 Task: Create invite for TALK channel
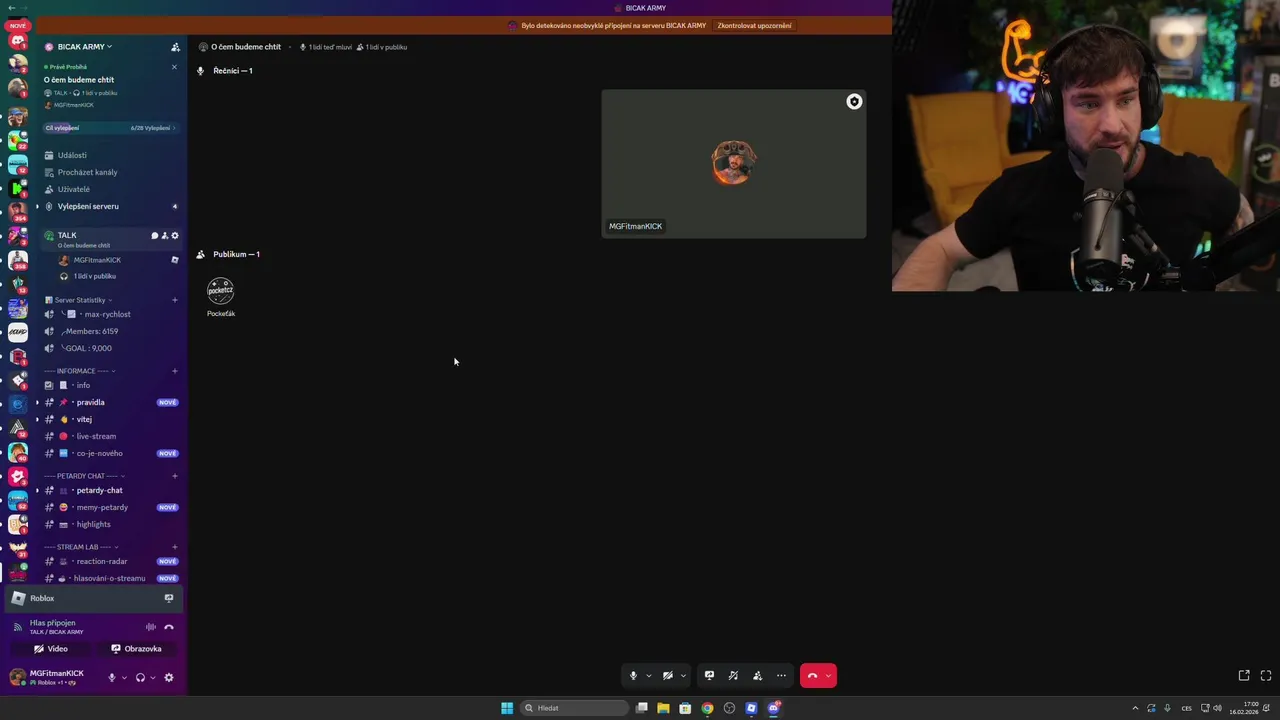(165, 236)
